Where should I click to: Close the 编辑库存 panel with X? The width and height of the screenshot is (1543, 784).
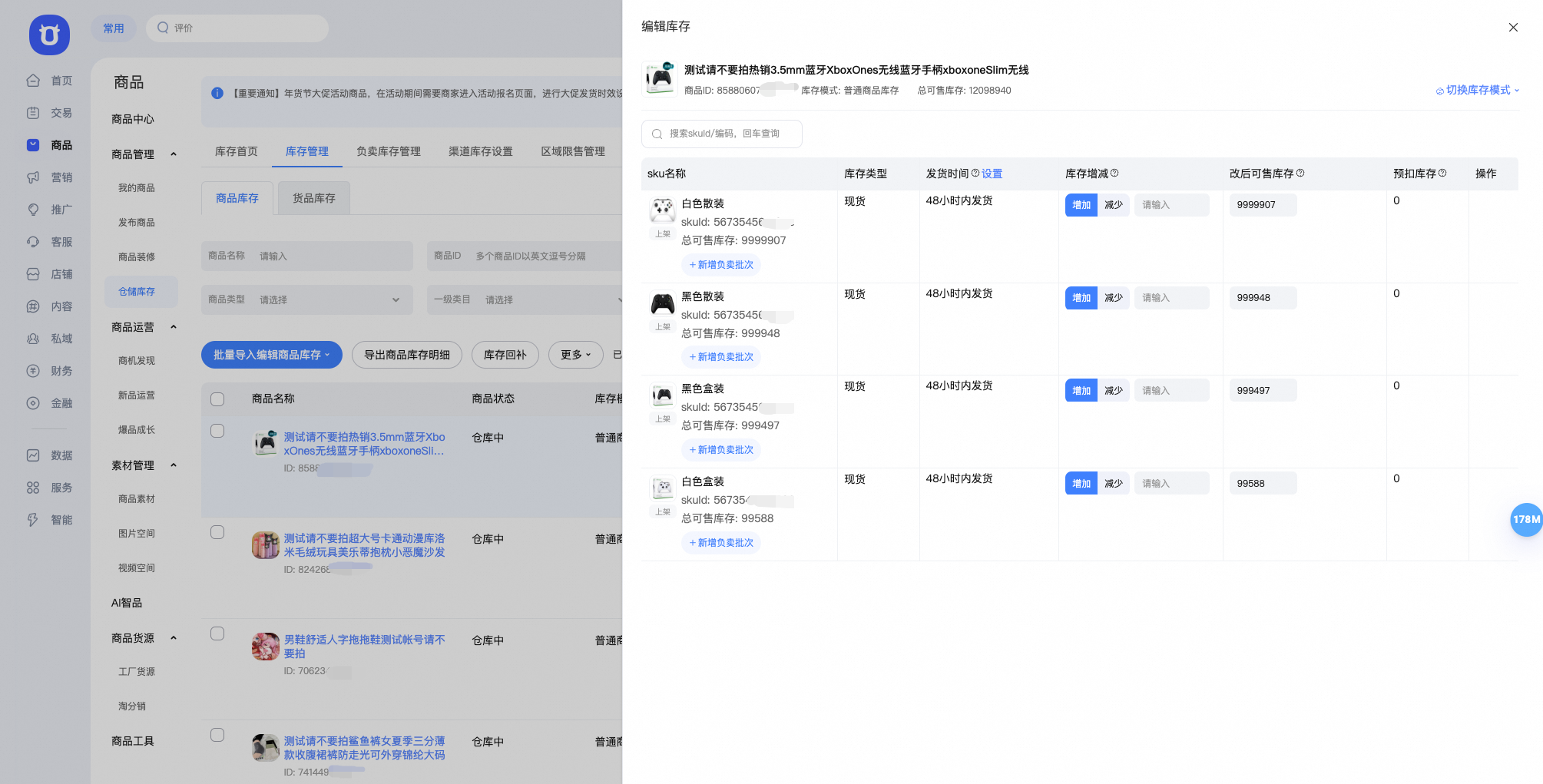(x=1513, y=27)
